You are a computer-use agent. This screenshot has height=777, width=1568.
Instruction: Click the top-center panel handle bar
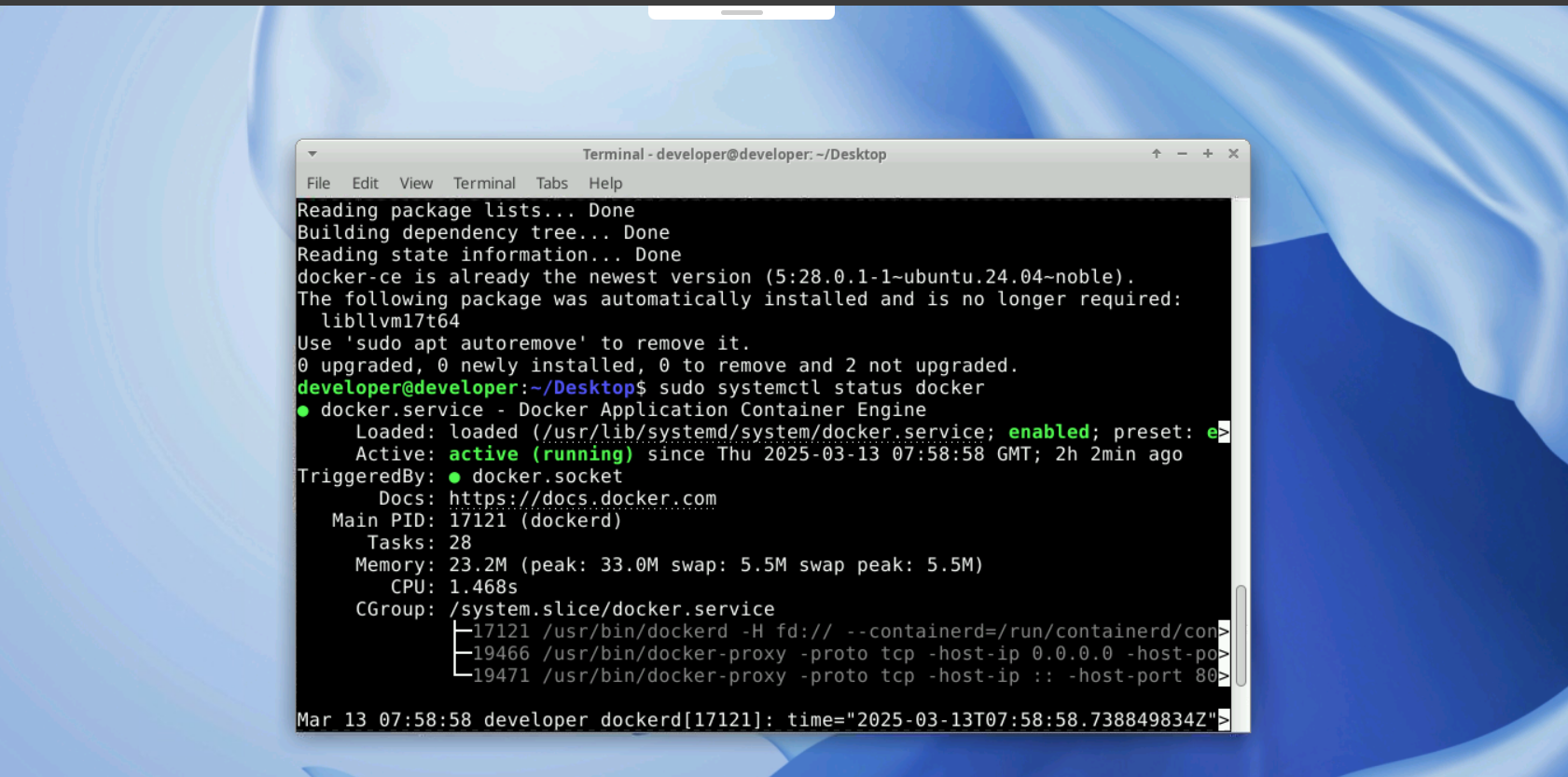pos(742,12)
